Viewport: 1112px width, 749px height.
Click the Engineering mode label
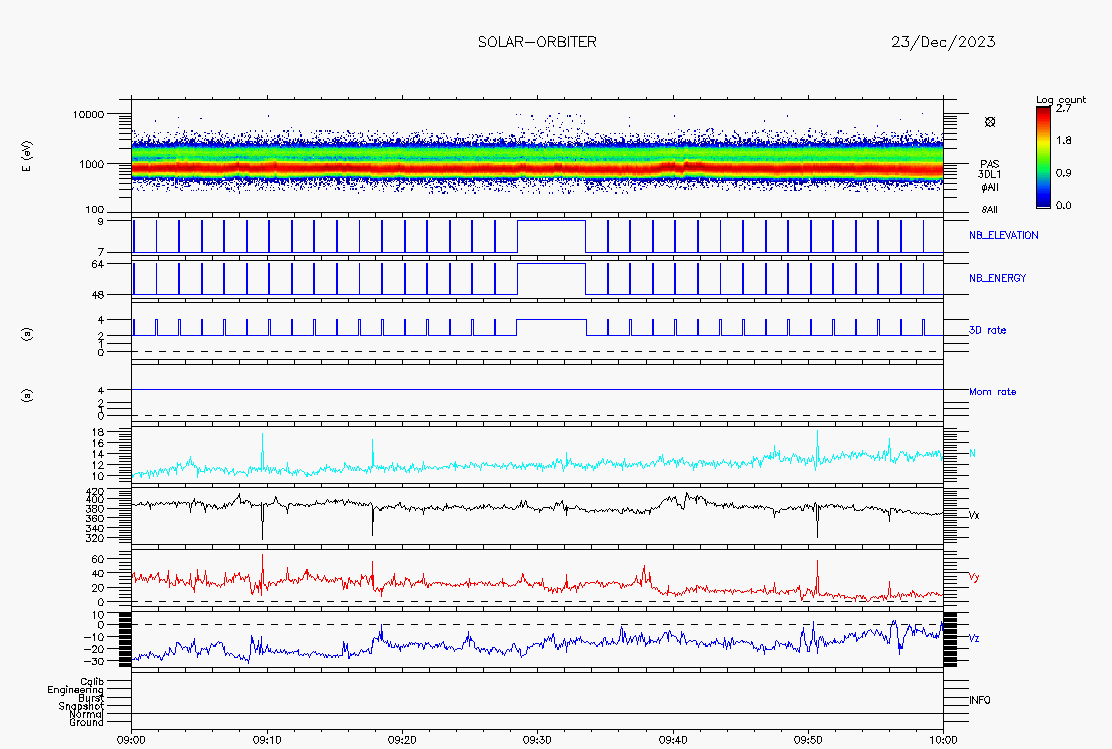point(75,689)
